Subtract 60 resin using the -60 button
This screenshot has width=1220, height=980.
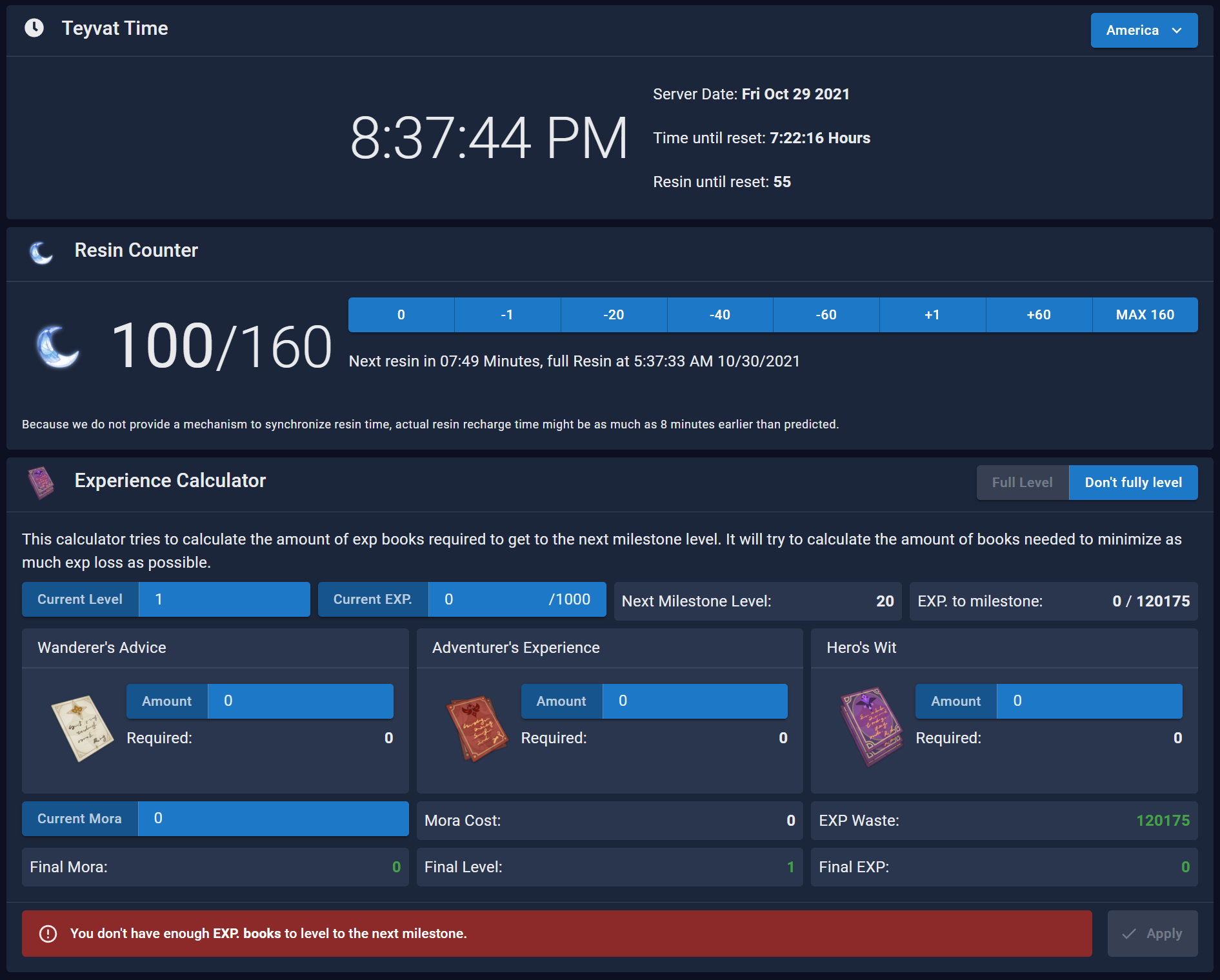[x=826, y=315]
